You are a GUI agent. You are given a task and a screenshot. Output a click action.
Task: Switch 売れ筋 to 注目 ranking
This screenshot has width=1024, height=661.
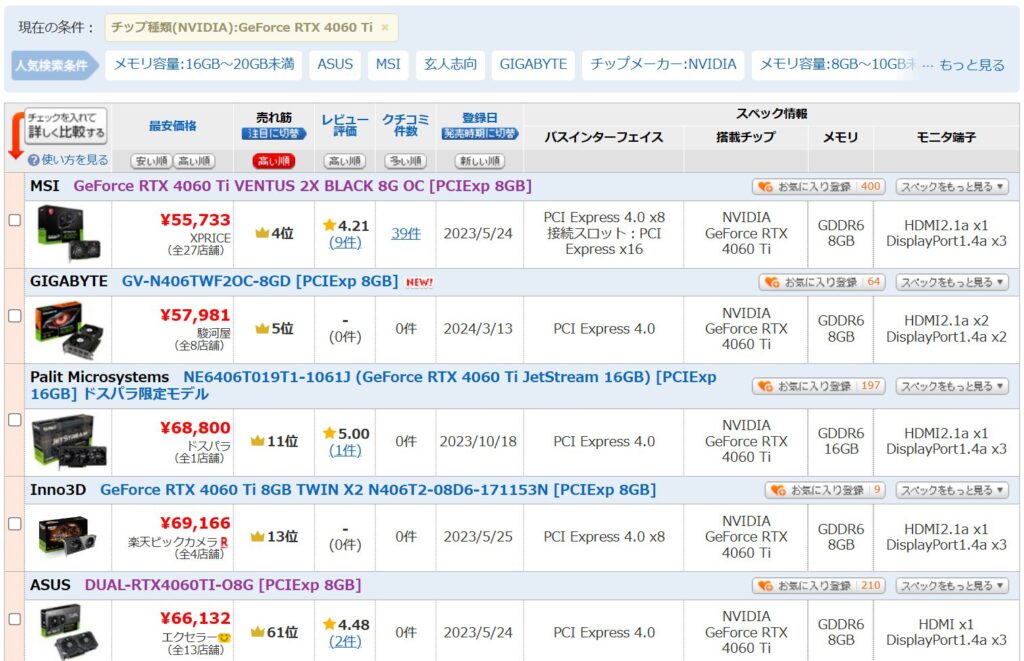point(274,134)
